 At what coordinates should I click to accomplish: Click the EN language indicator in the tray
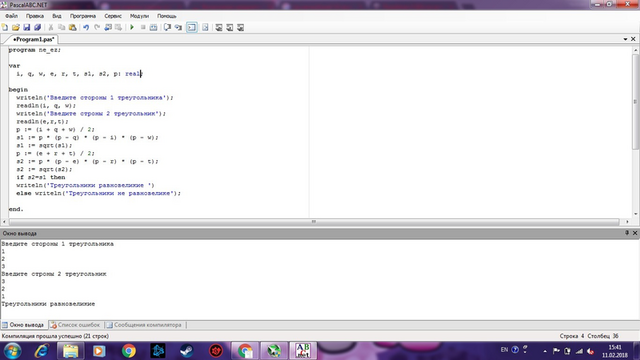(x=504, y=350)
